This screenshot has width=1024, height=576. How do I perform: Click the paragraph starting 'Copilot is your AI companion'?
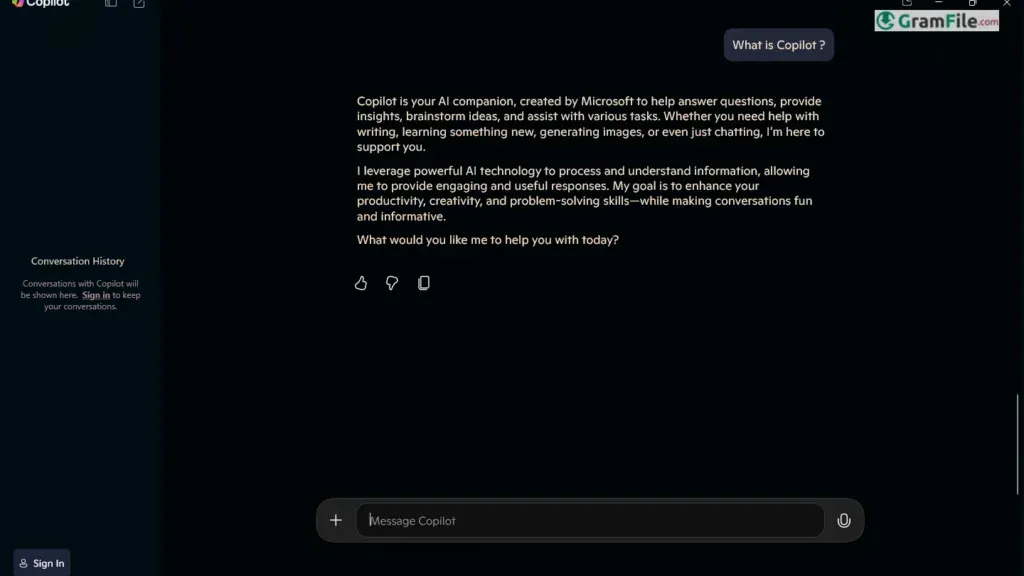[590, 124]
